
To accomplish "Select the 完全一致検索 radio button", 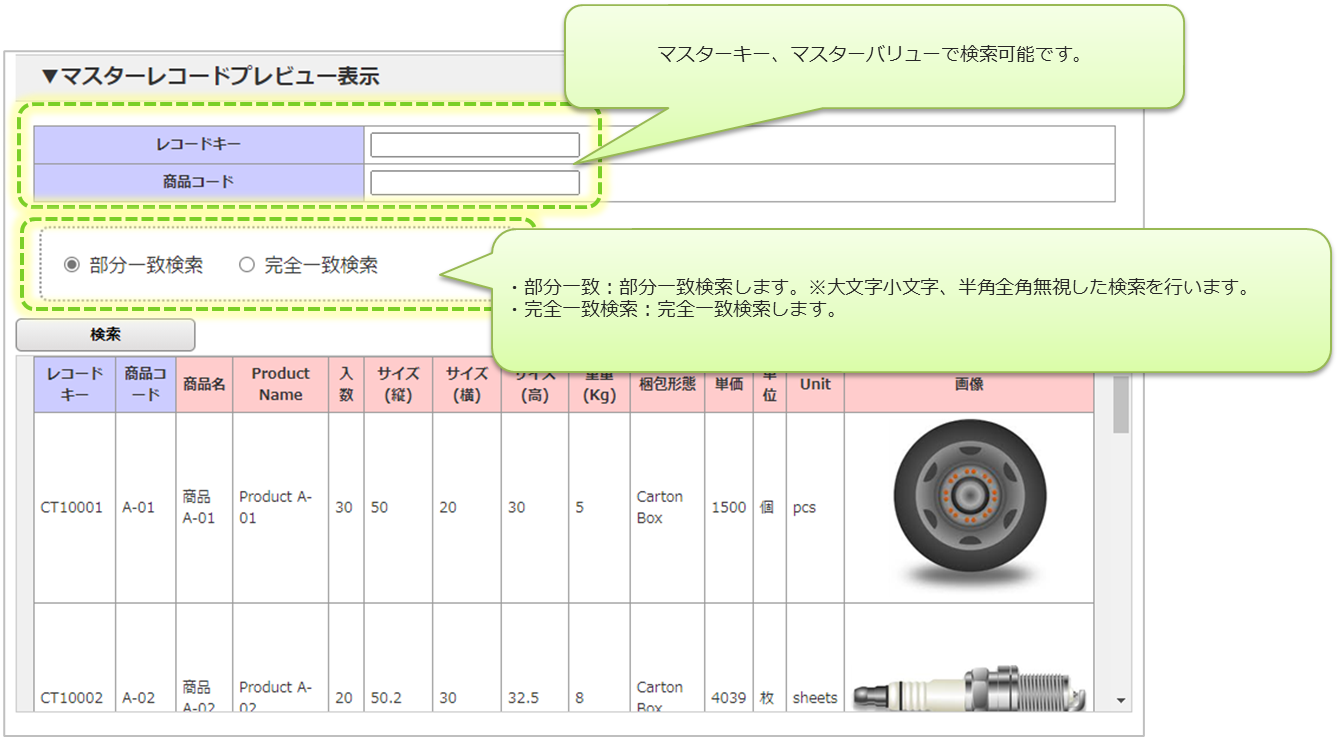I will 247,265.
